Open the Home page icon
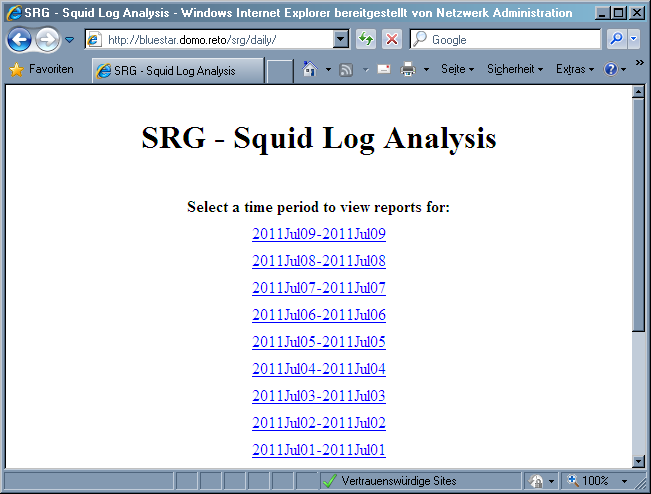This screenshot has width=651, height=494. [x=310, y=70]
